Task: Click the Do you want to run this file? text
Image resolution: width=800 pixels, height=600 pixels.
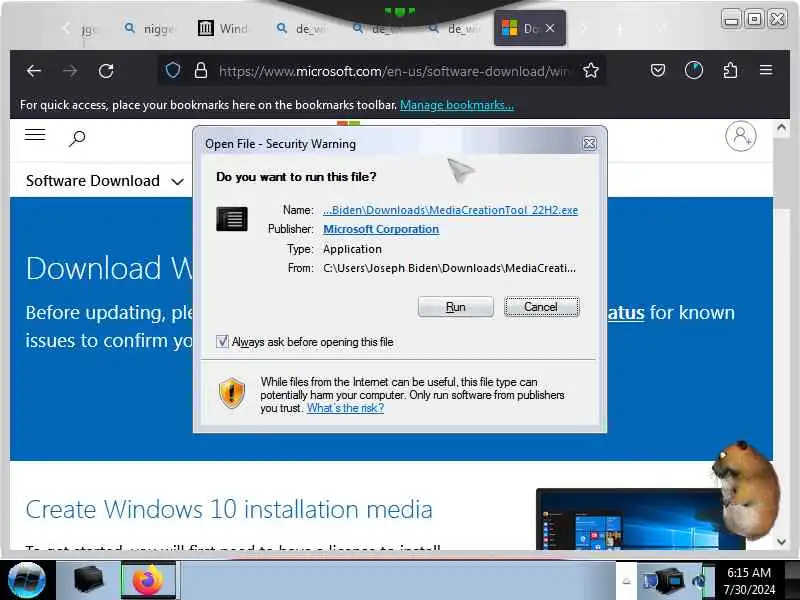Action: (x=296, y=177)
